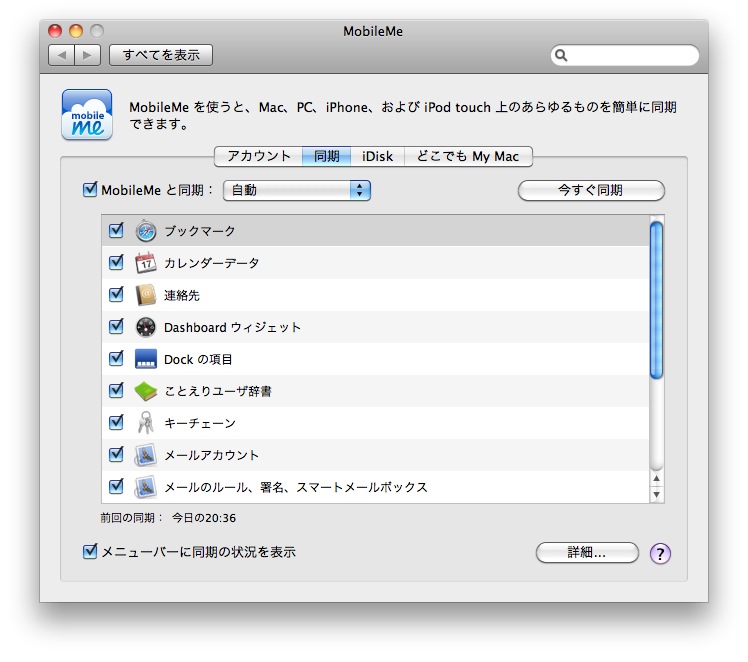Click the Keychain keys icon
Viewport: 748px width, 662px height.
(146, 423)
